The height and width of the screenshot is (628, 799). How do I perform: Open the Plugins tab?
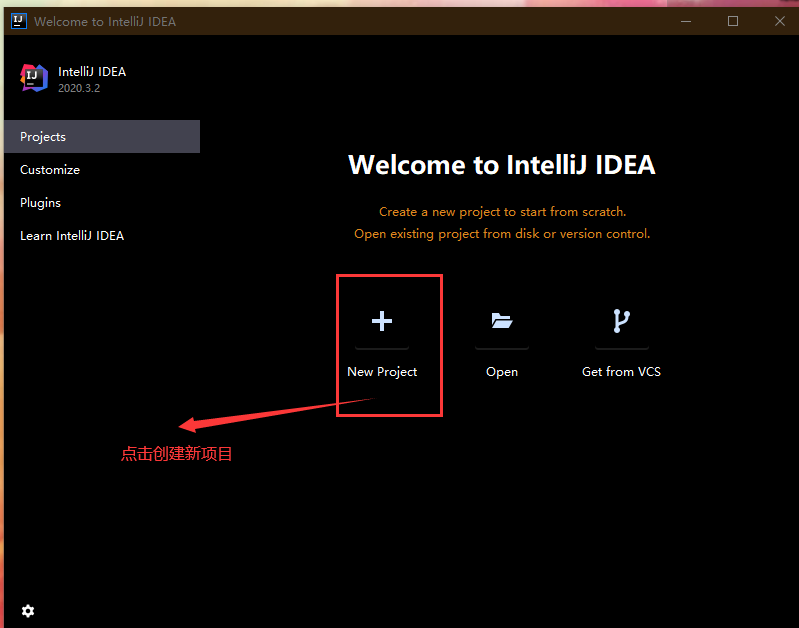[102, 203]
